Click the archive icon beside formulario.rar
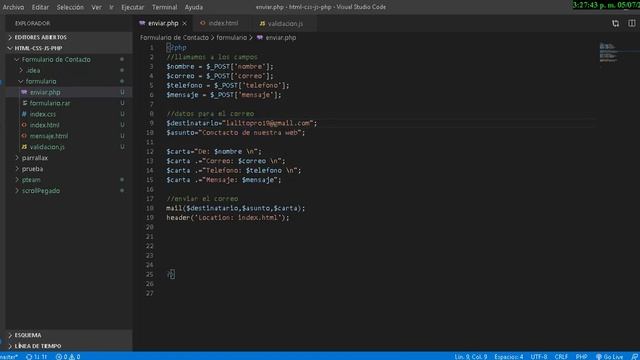This screenshot has height=360, width=640. (x=24, y=103)
